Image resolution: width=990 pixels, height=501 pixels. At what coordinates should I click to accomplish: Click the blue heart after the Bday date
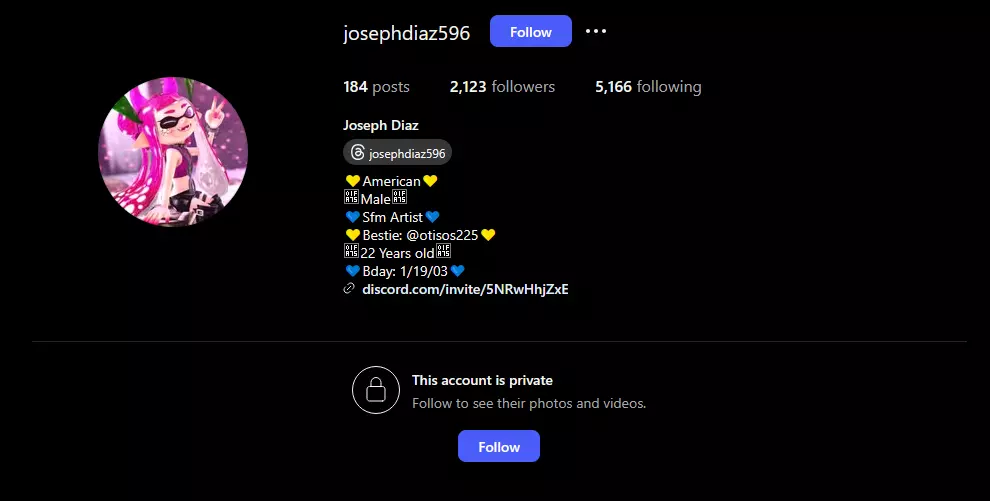[x=458, y=271]
